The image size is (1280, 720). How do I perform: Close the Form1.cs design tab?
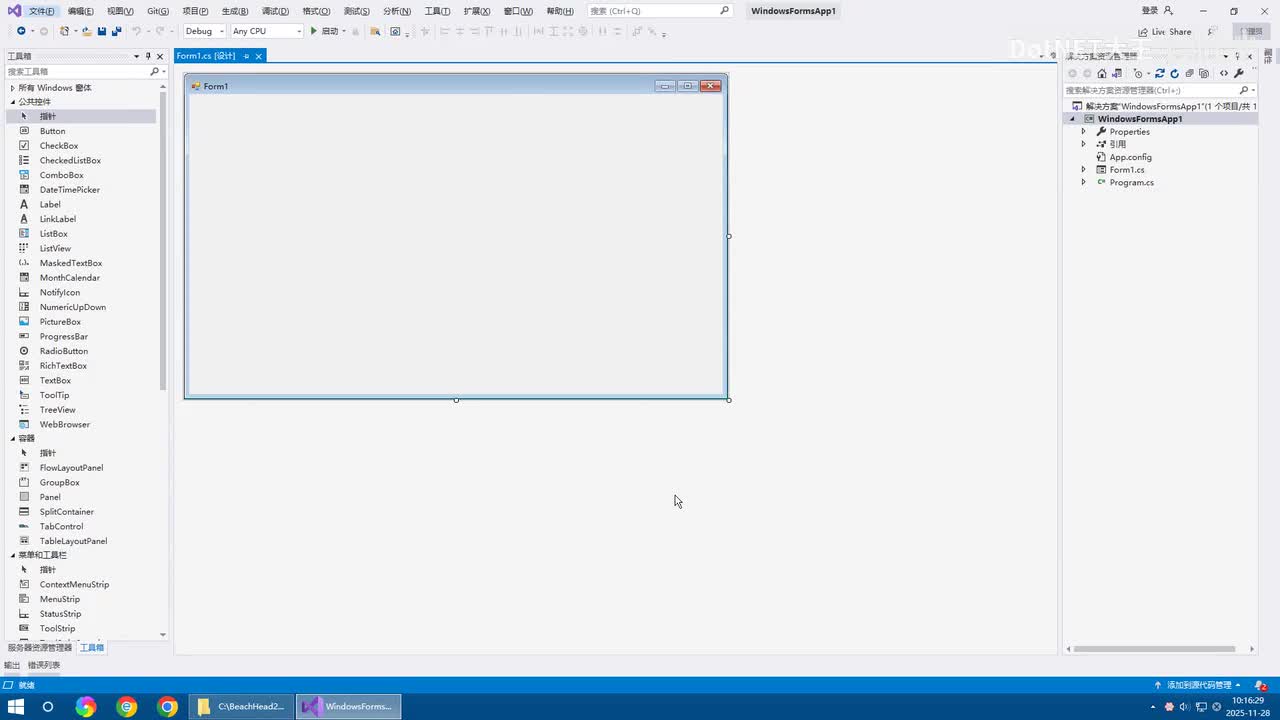pyautogui.click(x=258, y=57)
